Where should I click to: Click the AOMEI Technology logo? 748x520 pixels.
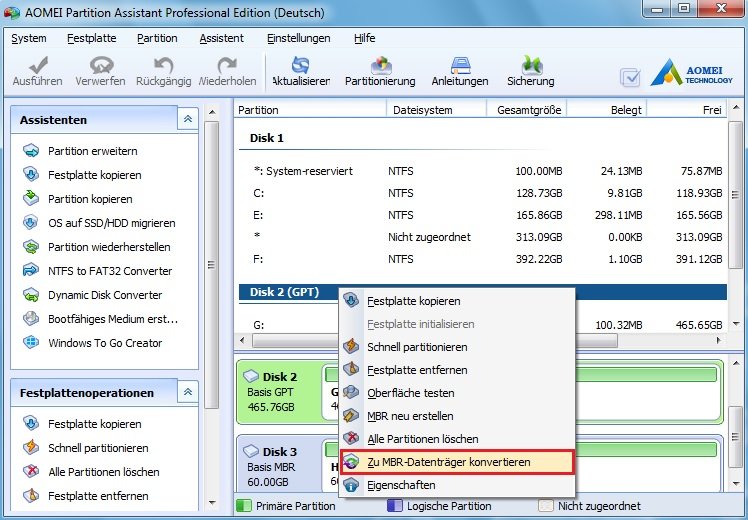691,73
